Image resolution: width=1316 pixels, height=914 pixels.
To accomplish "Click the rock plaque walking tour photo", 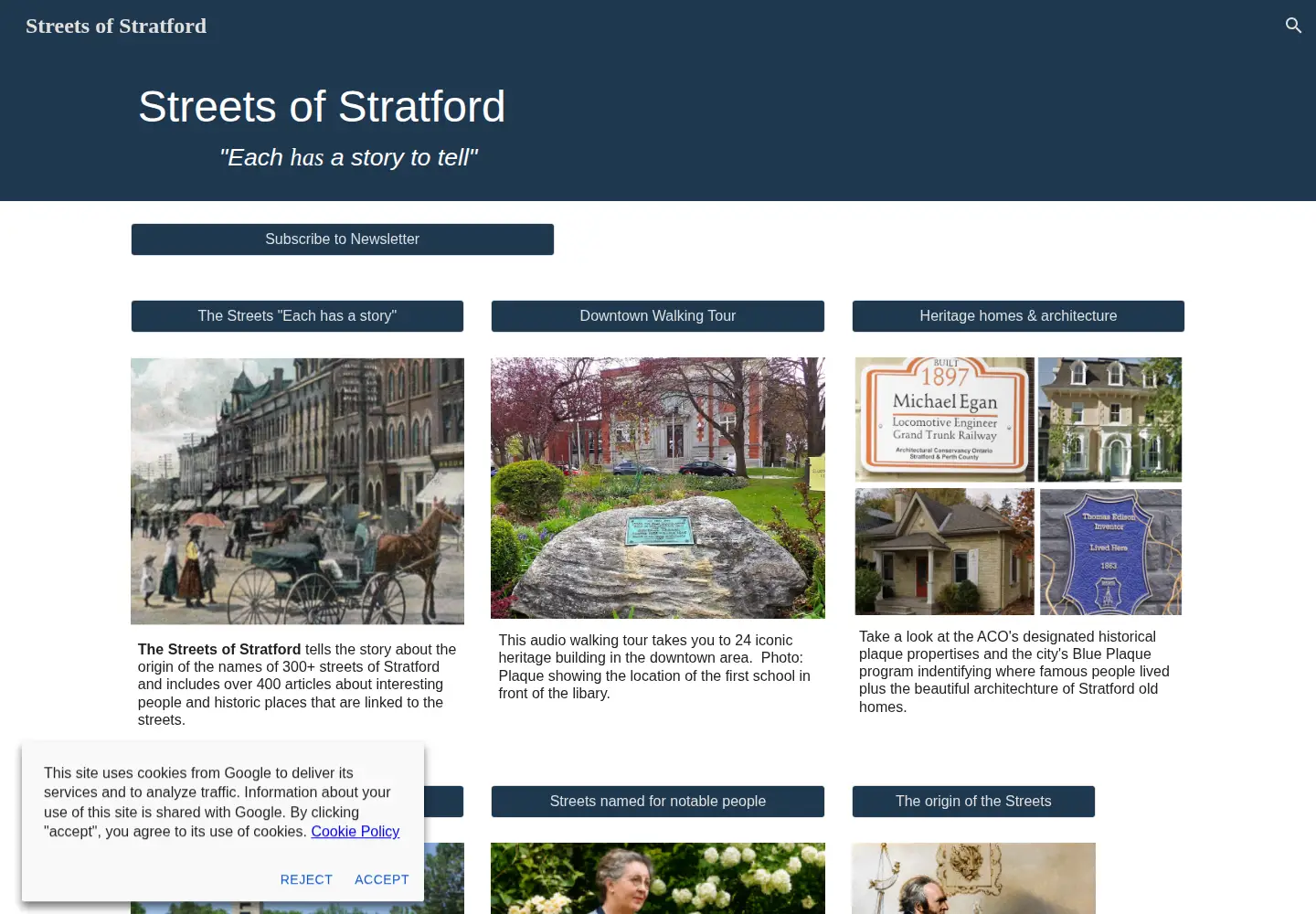I will 658,488.
